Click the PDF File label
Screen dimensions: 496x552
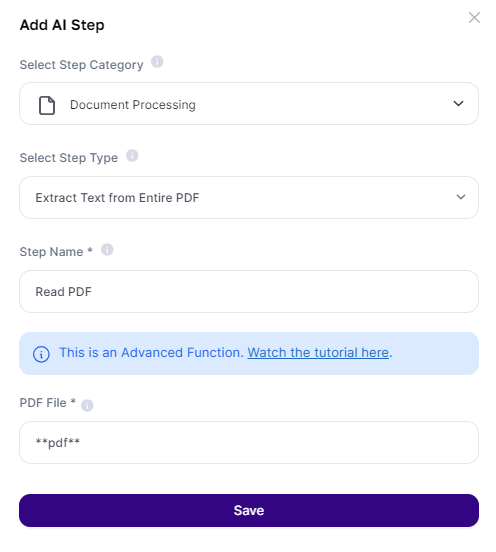point(48,403)
